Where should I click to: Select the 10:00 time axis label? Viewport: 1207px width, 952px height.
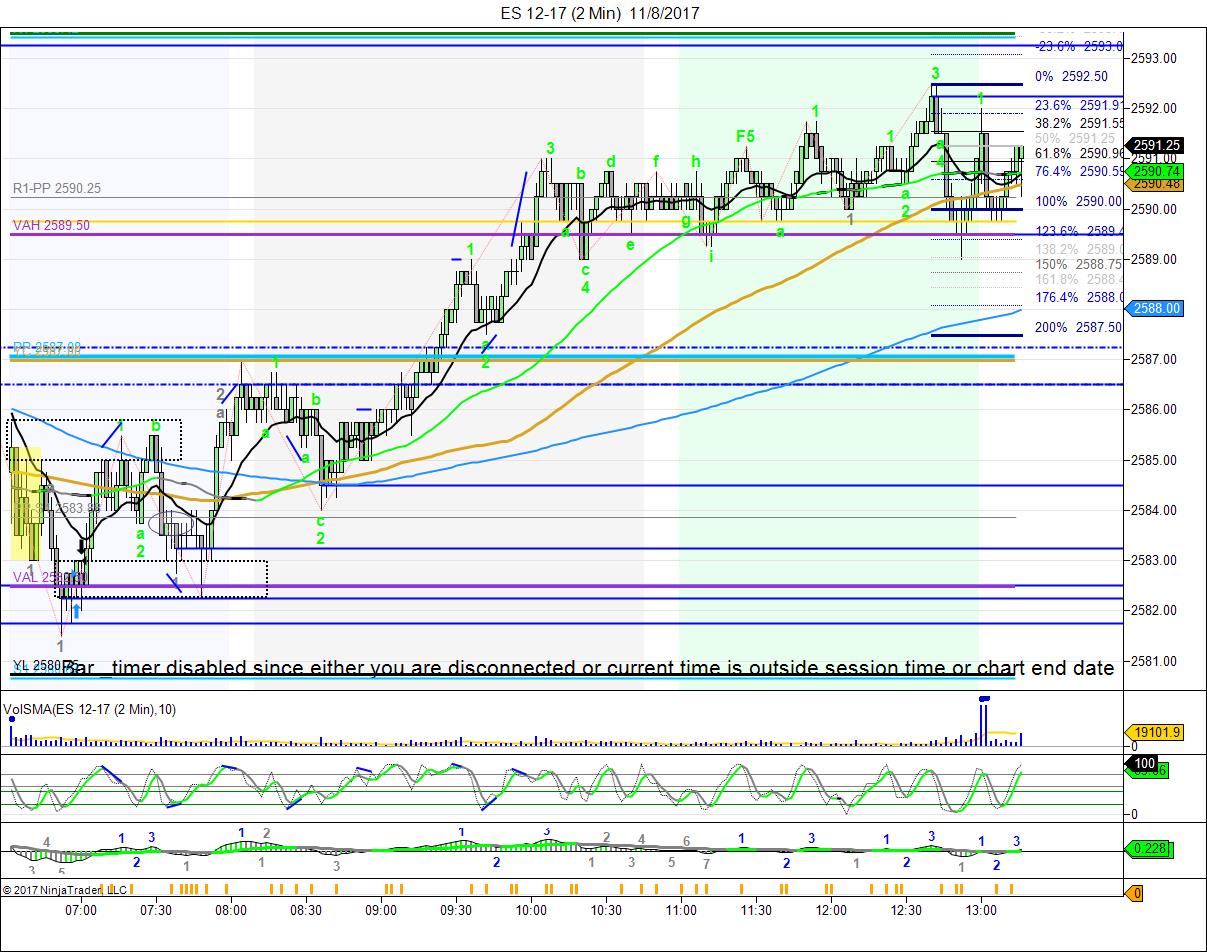click(531, 909)
